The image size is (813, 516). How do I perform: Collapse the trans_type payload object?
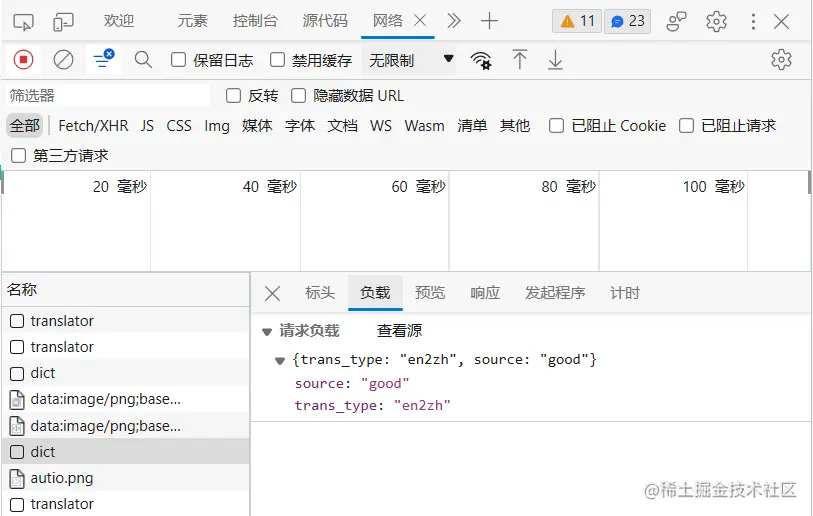tap(280, 361)
